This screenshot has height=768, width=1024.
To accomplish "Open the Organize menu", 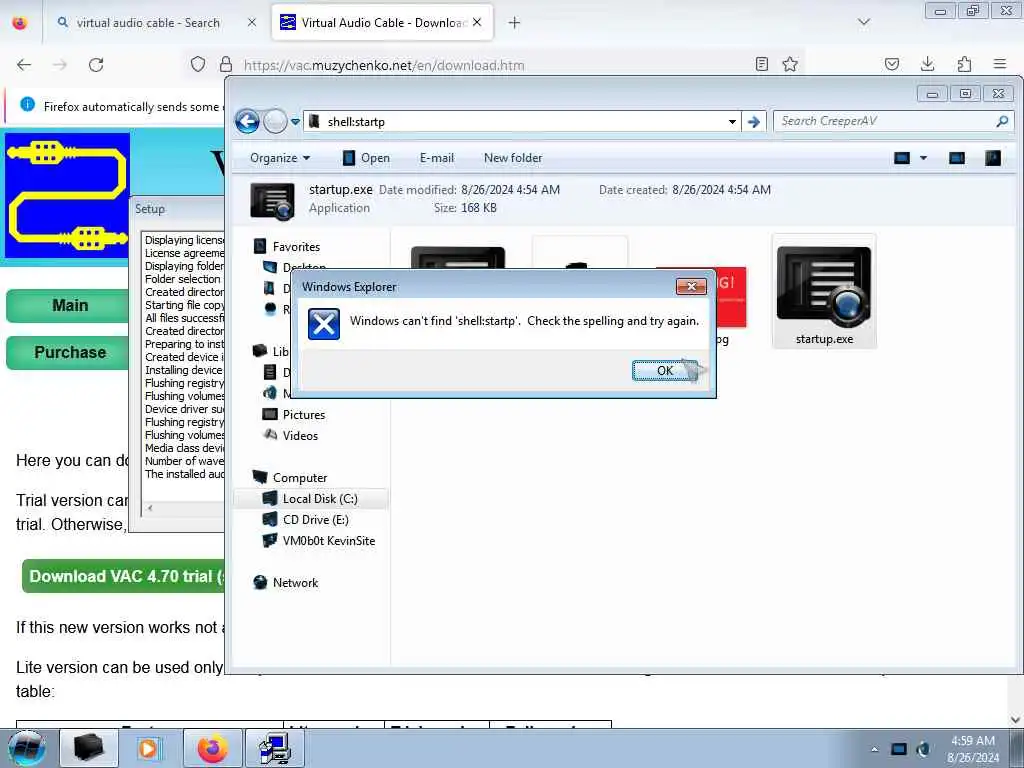I will 280,158.
